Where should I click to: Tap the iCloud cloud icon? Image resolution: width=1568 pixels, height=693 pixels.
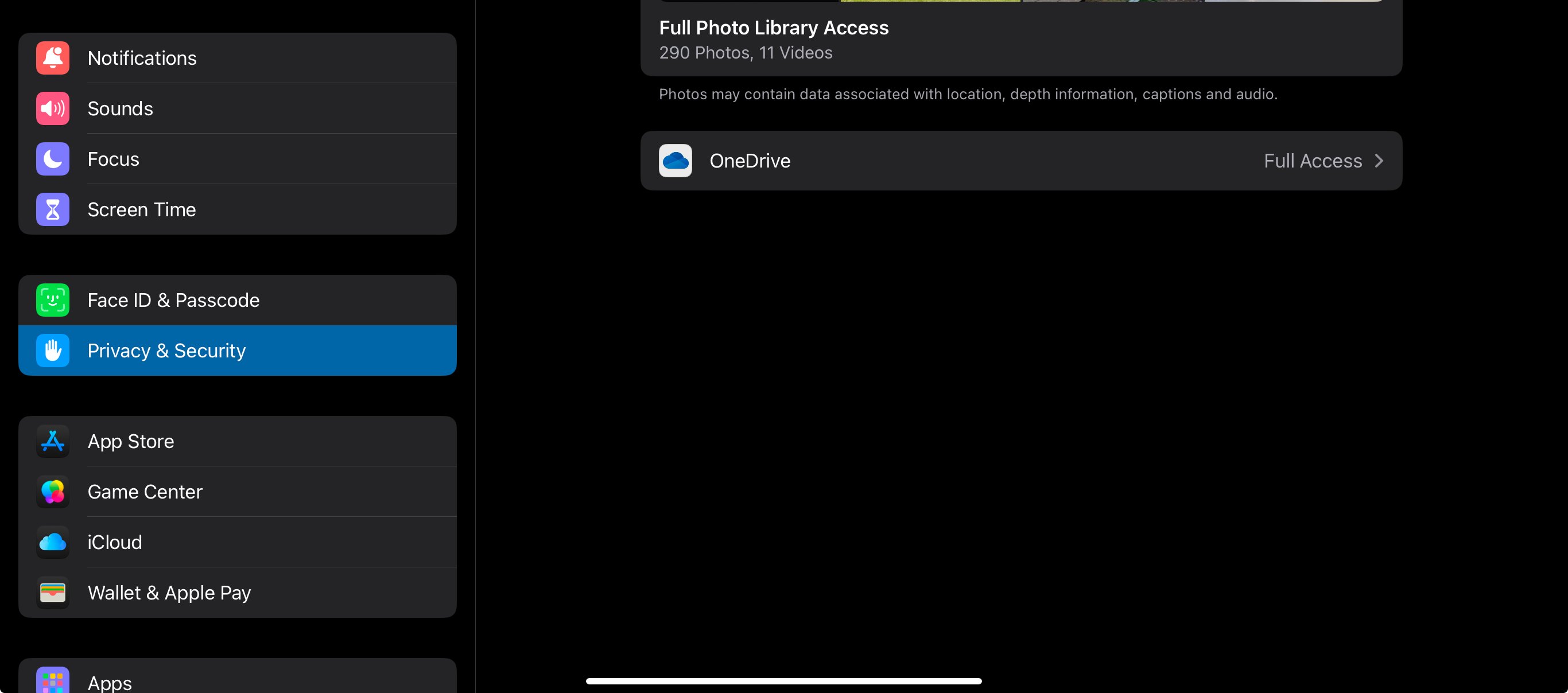pyautogui.click(x=52, y=542)
